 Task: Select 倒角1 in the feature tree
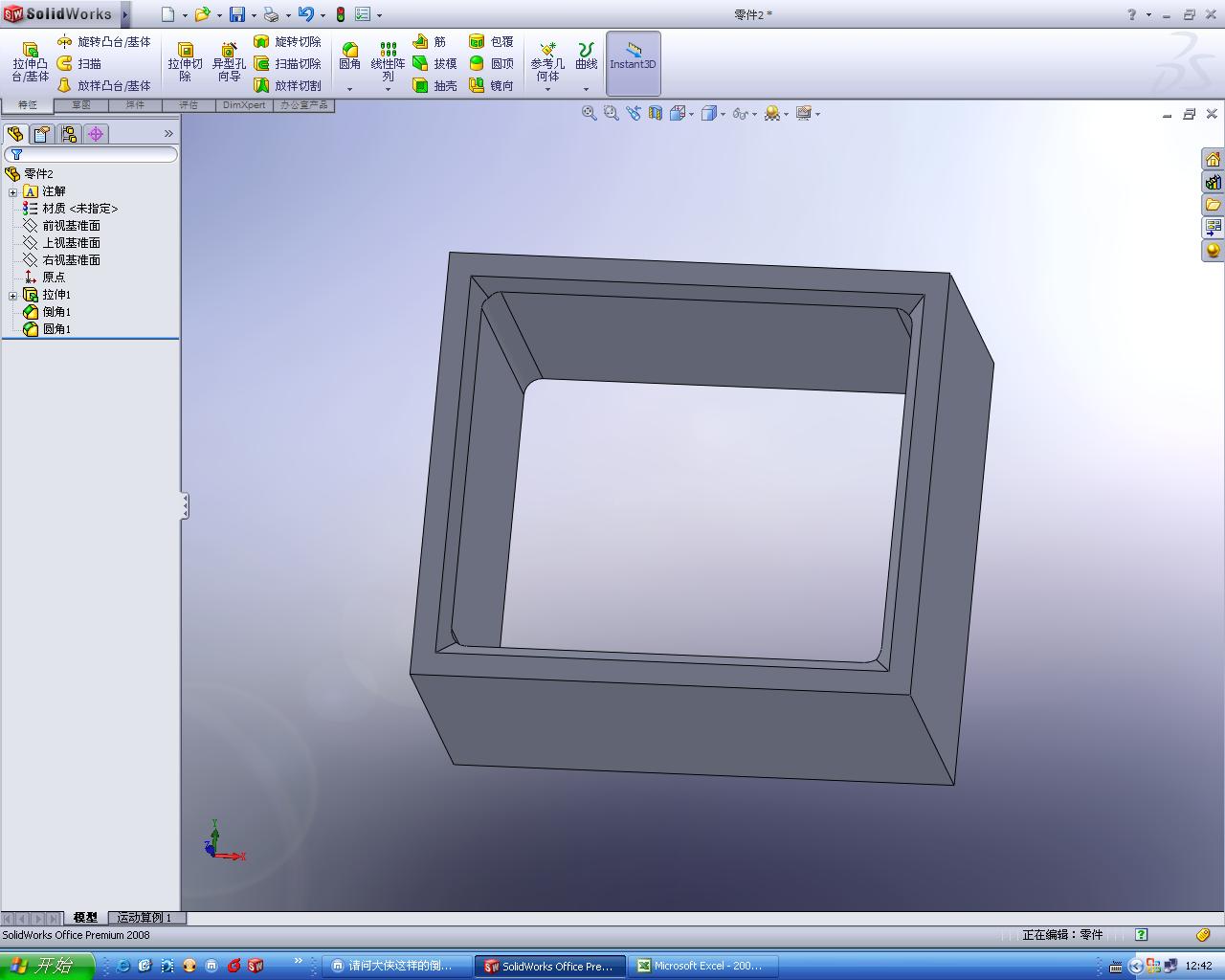pyautogui.click(x=47, y=312)
